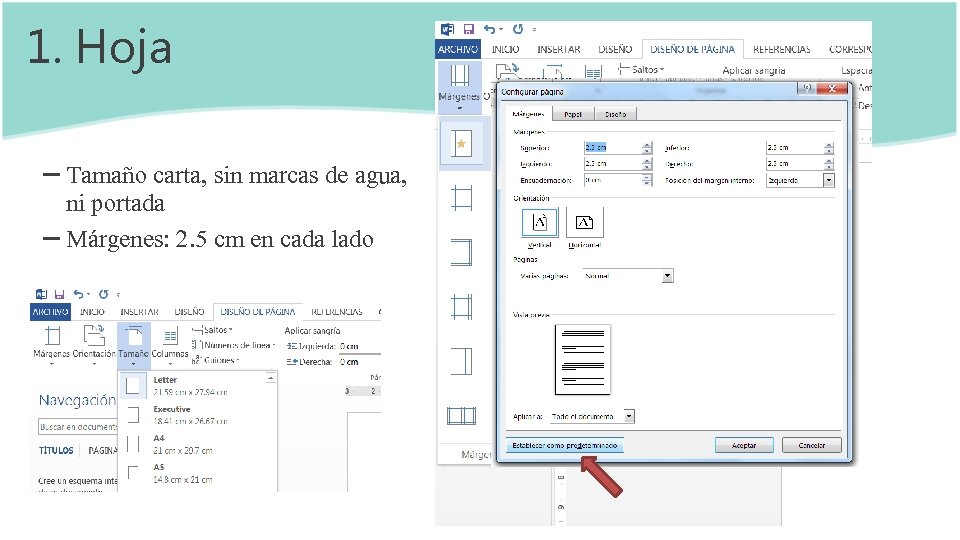
Task: Click Save icon in right Word window
Action: [x=468, y=29]
